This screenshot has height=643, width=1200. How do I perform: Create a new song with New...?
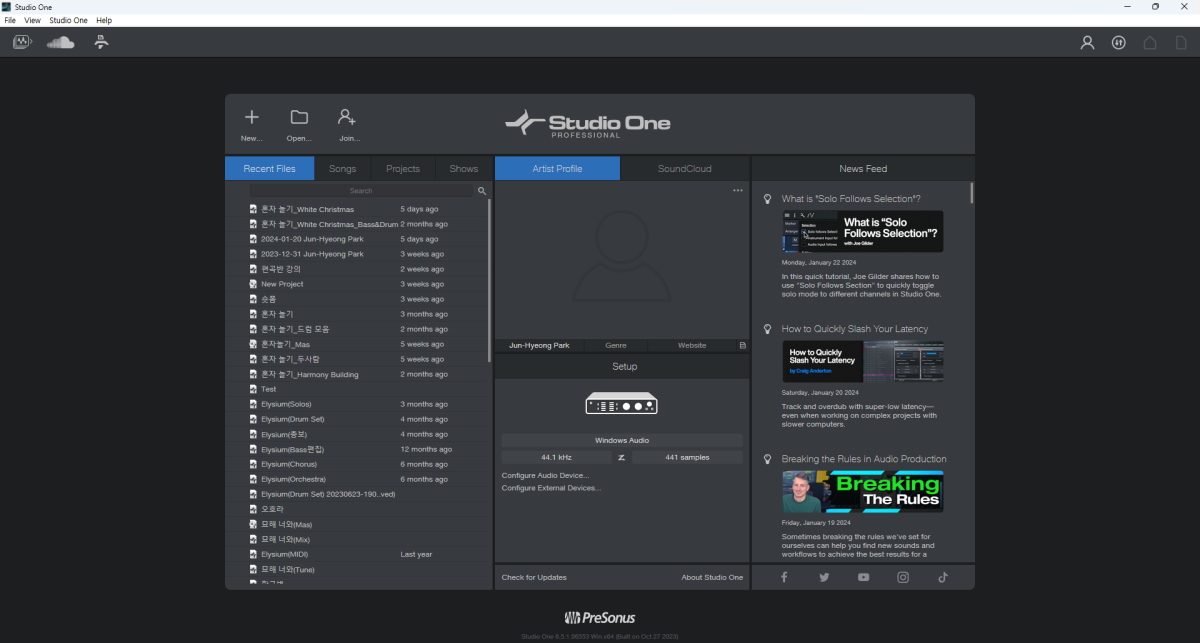[x=252, y=125]
